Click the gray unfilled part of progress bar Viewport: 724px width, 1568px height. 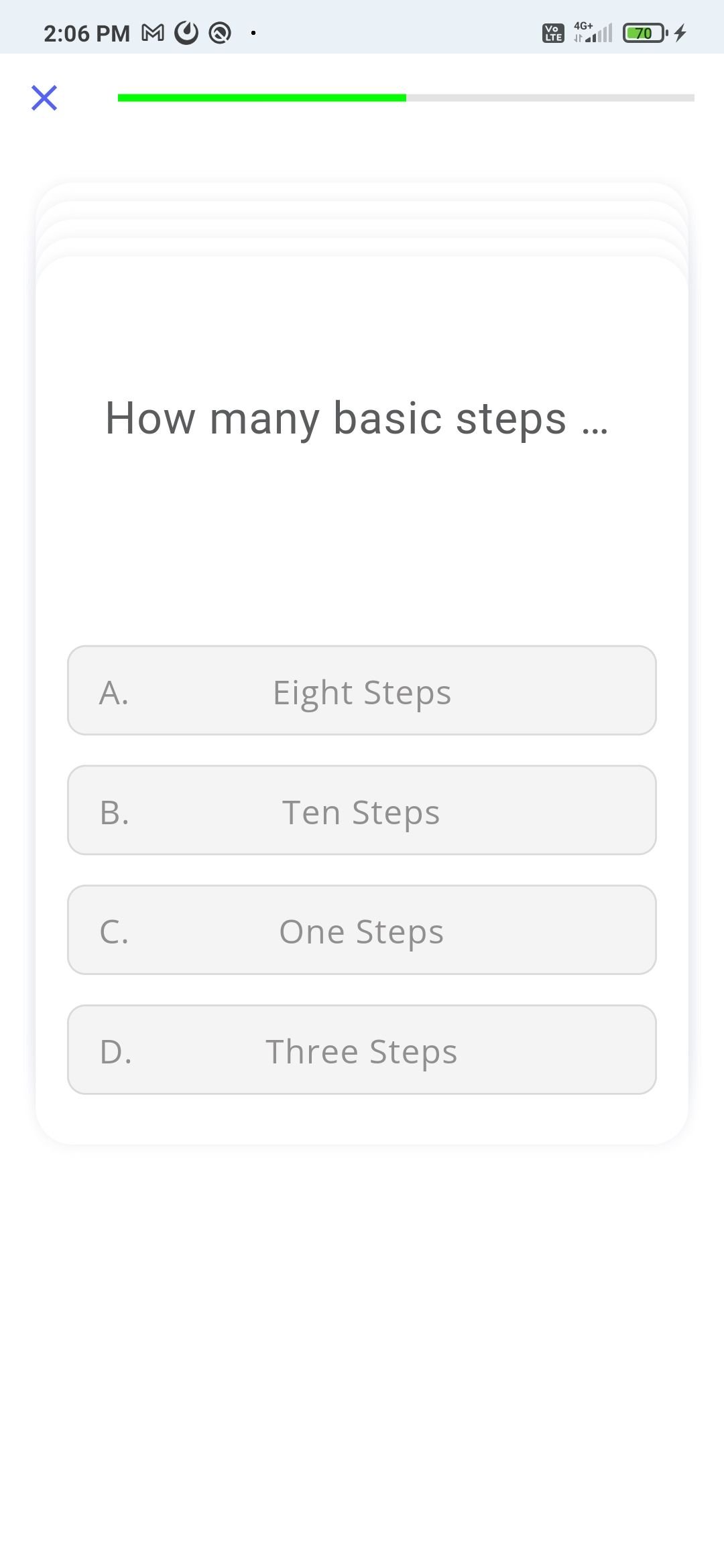(550, 98)
